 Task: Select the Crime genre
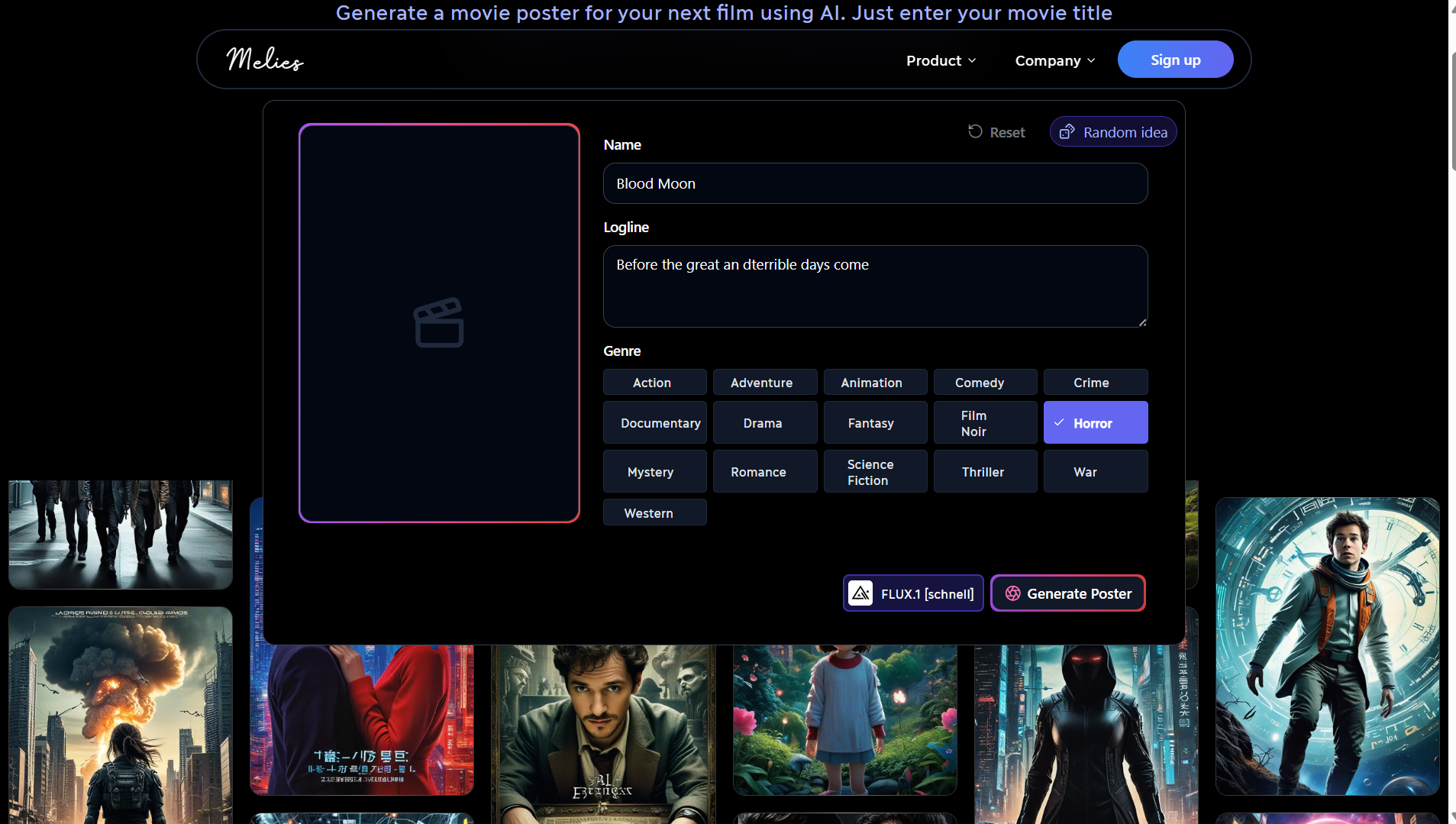click(1096, 382)
